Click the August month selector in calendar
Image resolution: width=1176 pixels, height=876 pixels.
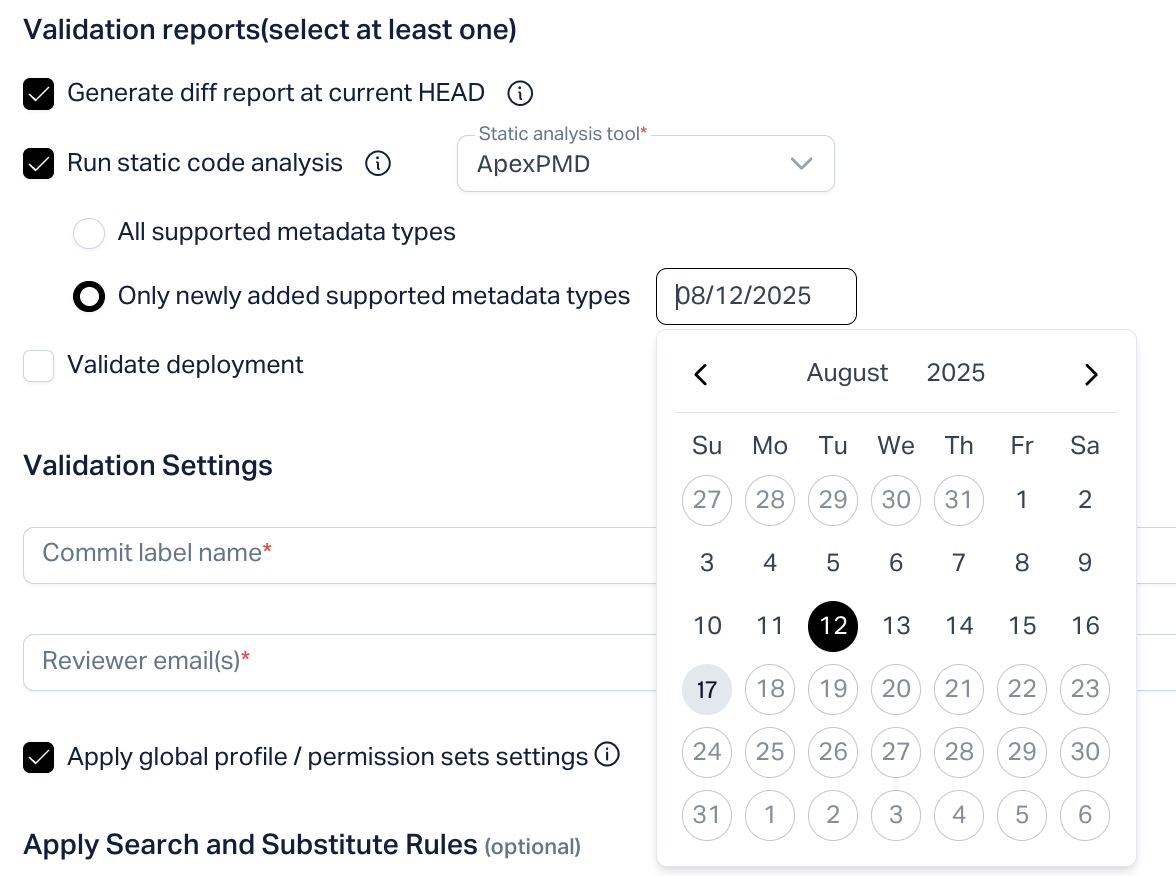click(847, 373)
